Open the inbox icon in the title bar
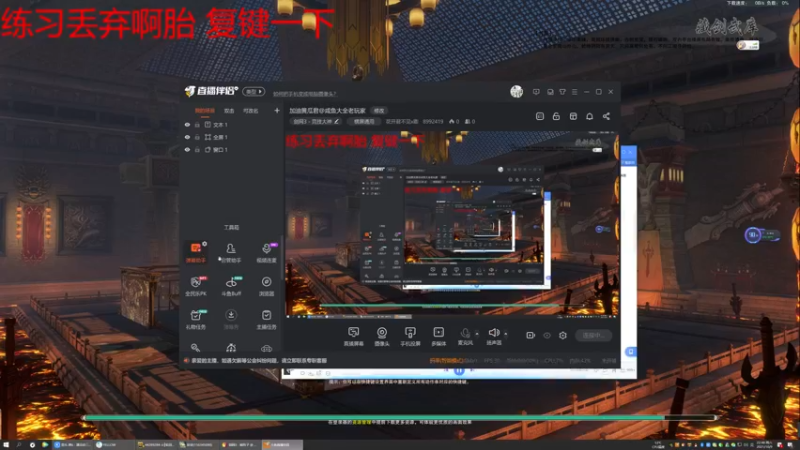Screen dimensions: 800x450 point(550,92)
